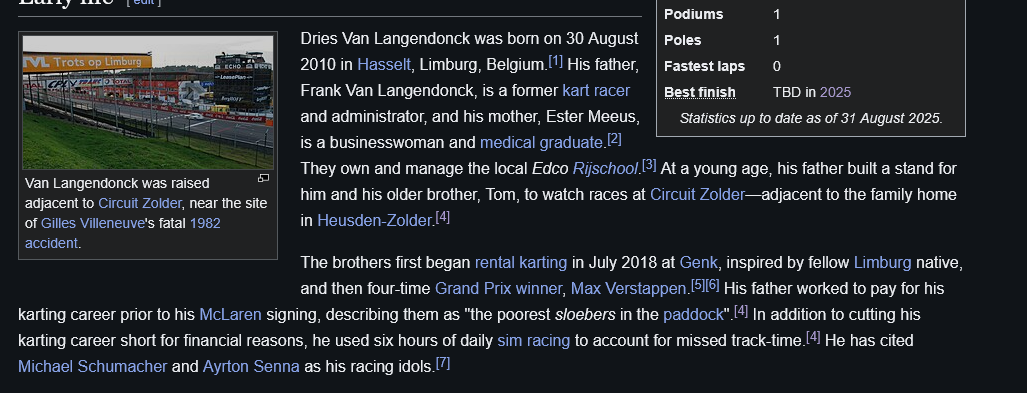Click the edit link beside Early life heading

(143, 2)
